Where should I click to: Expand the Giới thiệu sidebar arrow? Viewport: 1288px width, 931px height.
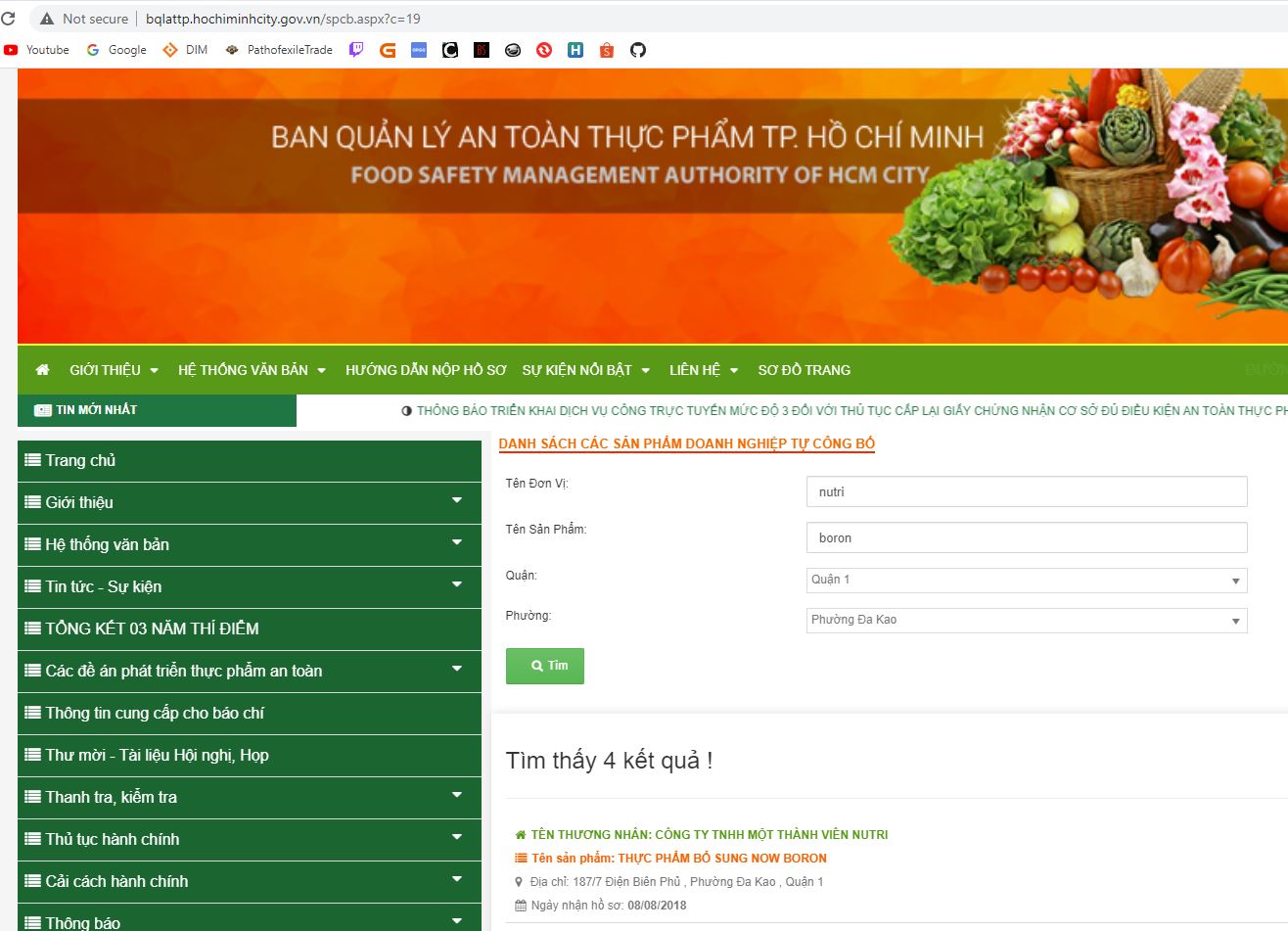pyautogui.click(x=456, y=500)
